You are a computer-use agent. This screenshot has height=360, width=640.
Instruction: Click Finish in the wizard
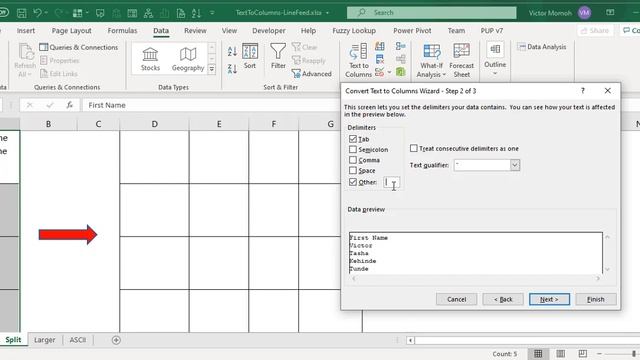click(x=596, y=299)
